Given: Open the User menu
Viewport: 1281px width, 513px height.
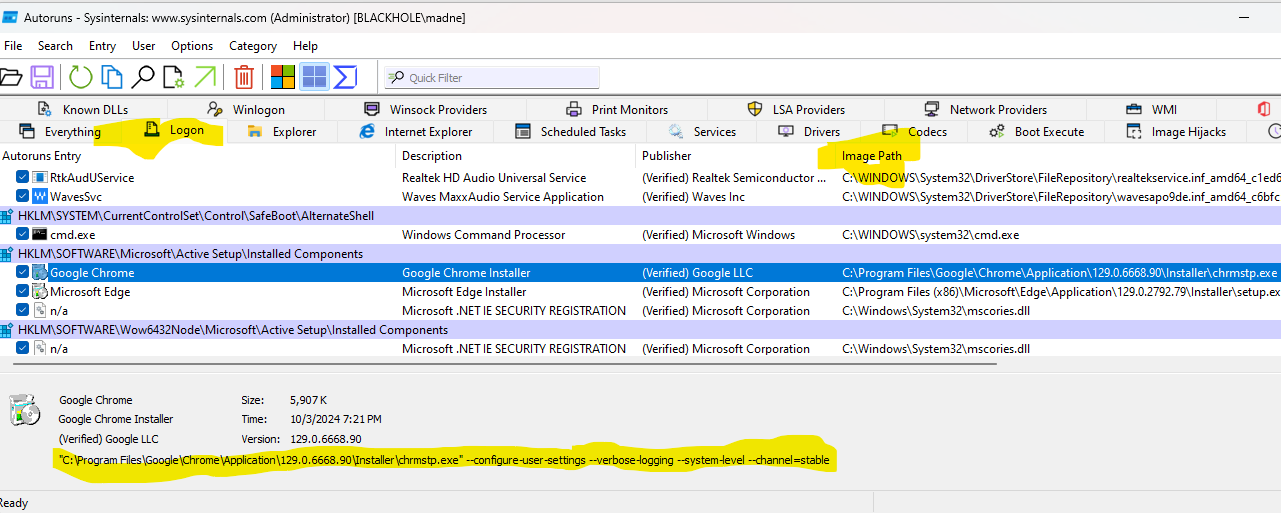Looking at the screenshot, I should [144, 46].
